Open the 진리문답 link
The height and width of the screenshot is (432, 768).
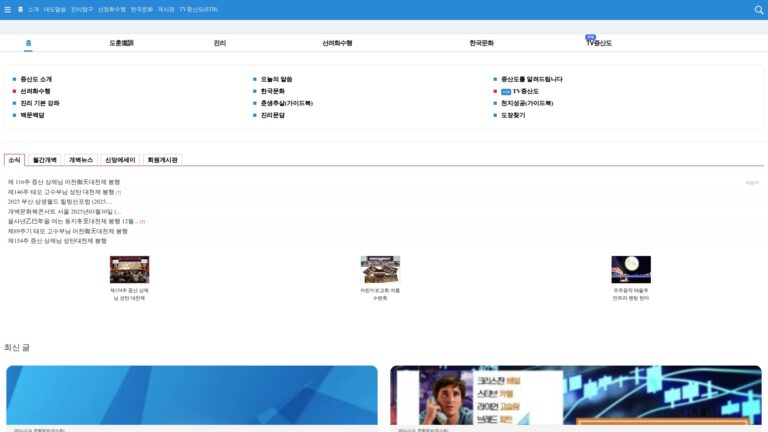pyautogui.click(x=273, y=115)
